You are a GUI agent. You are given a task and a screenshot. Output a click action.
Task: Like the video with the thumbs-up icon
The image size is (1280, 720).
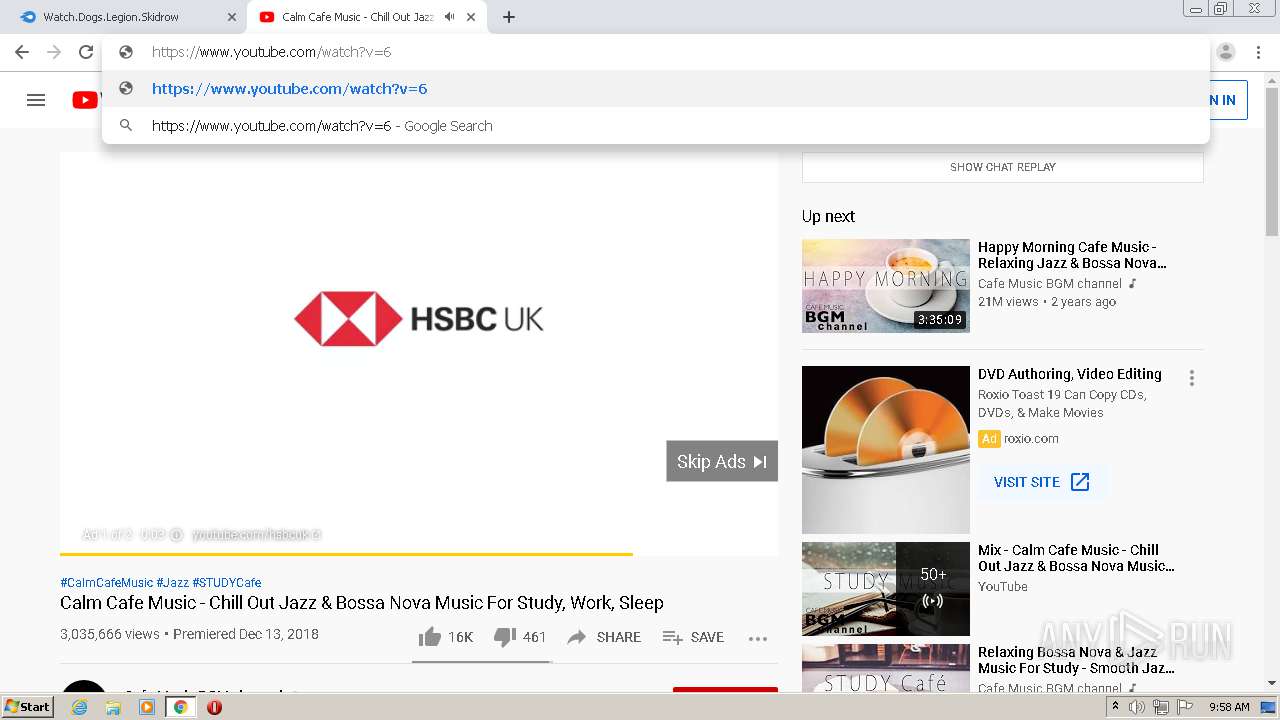(430, 637)
